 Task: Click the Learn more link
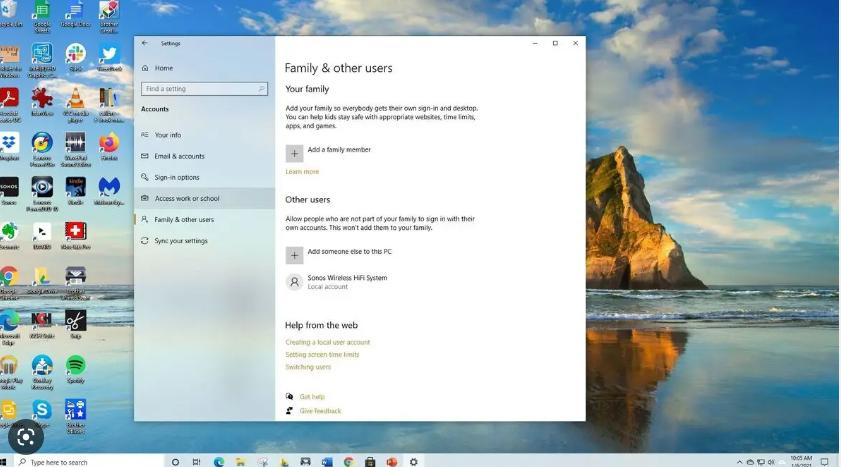click(302, 172)
